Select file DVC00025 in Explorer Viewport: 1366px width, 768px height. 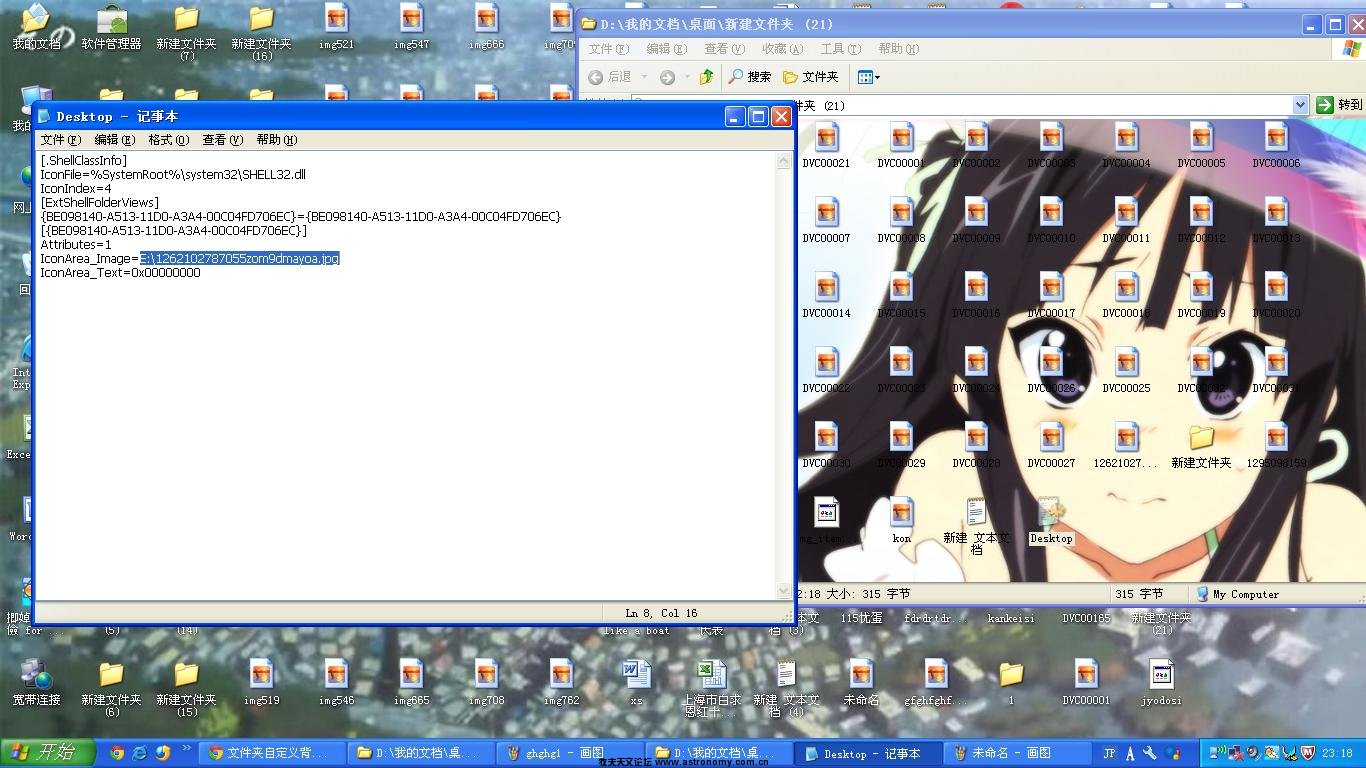(1126, 371)
